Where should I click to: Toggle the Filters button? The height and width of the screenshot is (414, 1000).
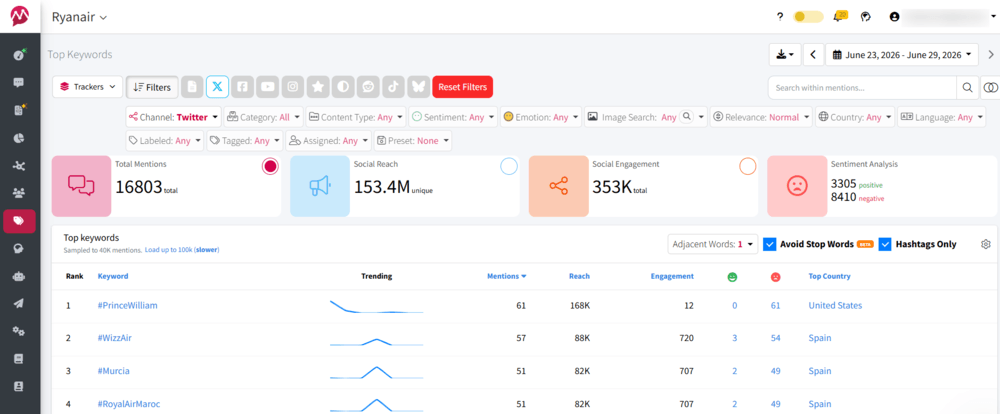click(152, 87)
